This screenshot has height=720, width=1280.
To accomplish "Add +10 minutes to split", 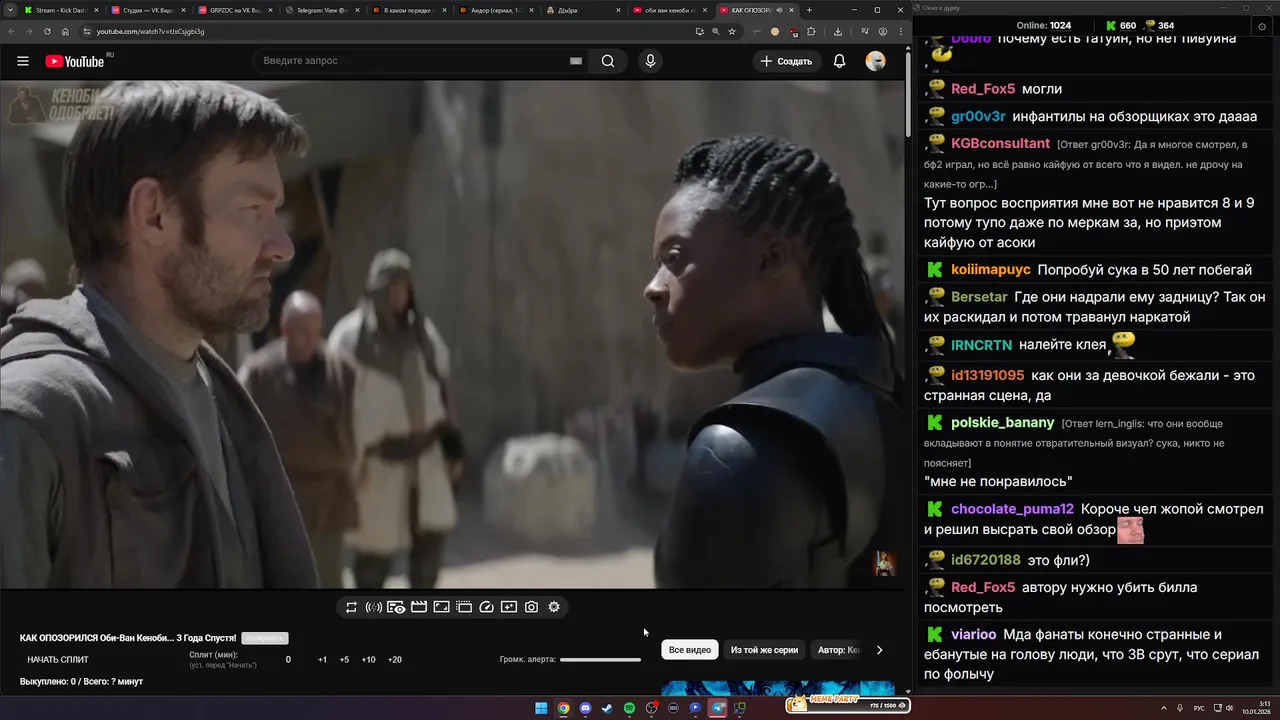I will tap(368, 660).
